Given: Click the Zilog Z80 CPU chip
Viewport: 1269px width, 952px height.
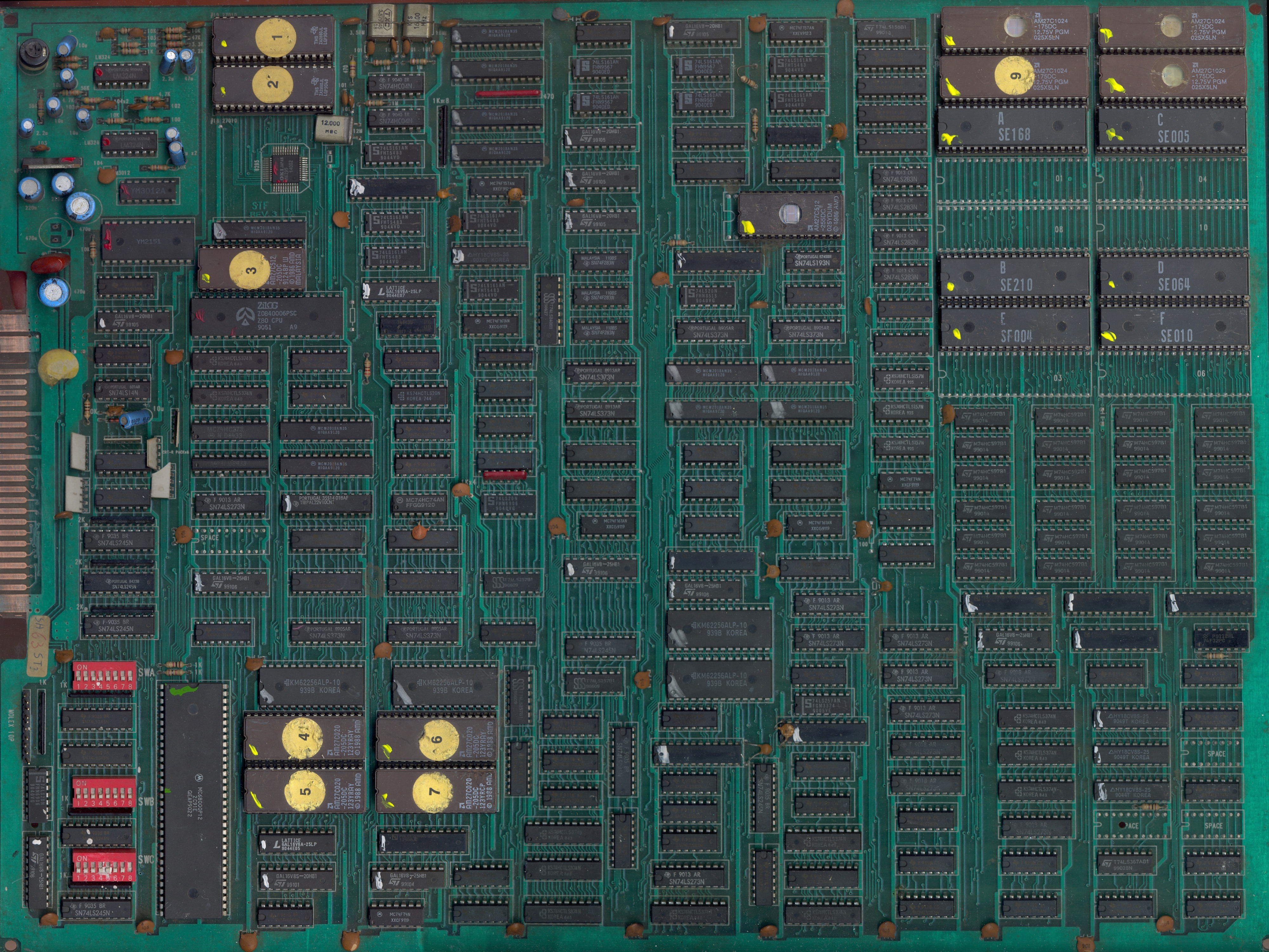Looking at the screenshot, I should (x=267, y=317).
